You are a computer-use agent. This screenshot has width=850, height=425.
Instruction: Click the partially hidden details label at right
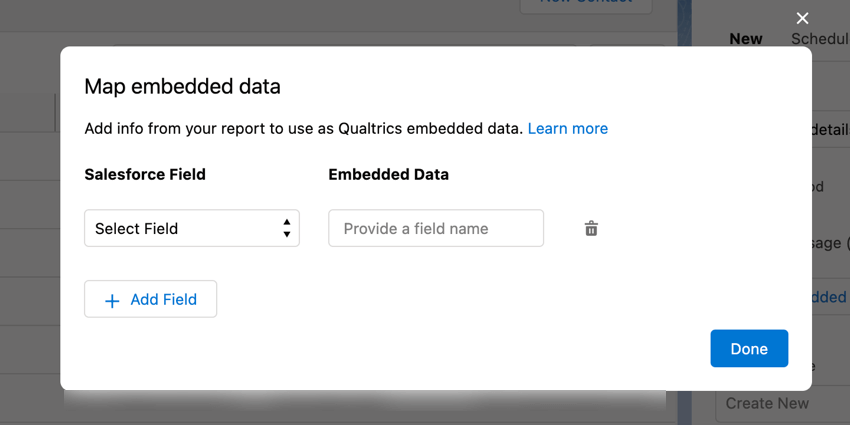830,130
